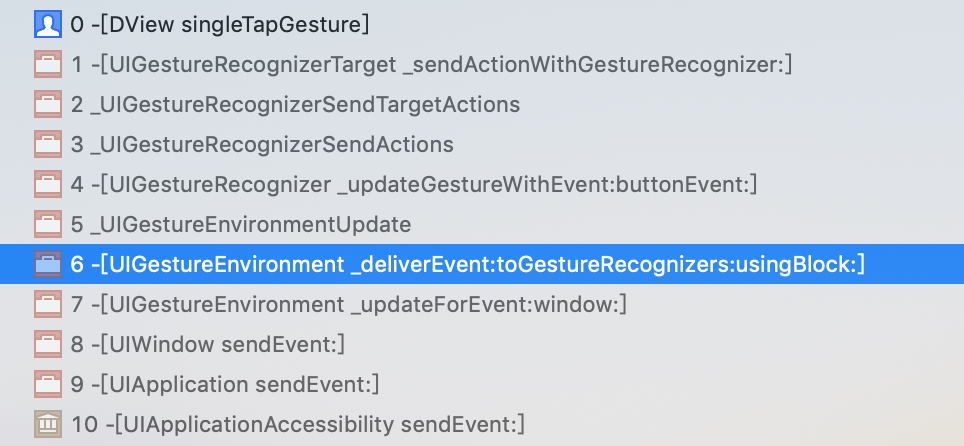The width and height of the screenshot is (964, 446).
Task: Click the user icon beside DView singleTapGesture
Action: point(48,25)
